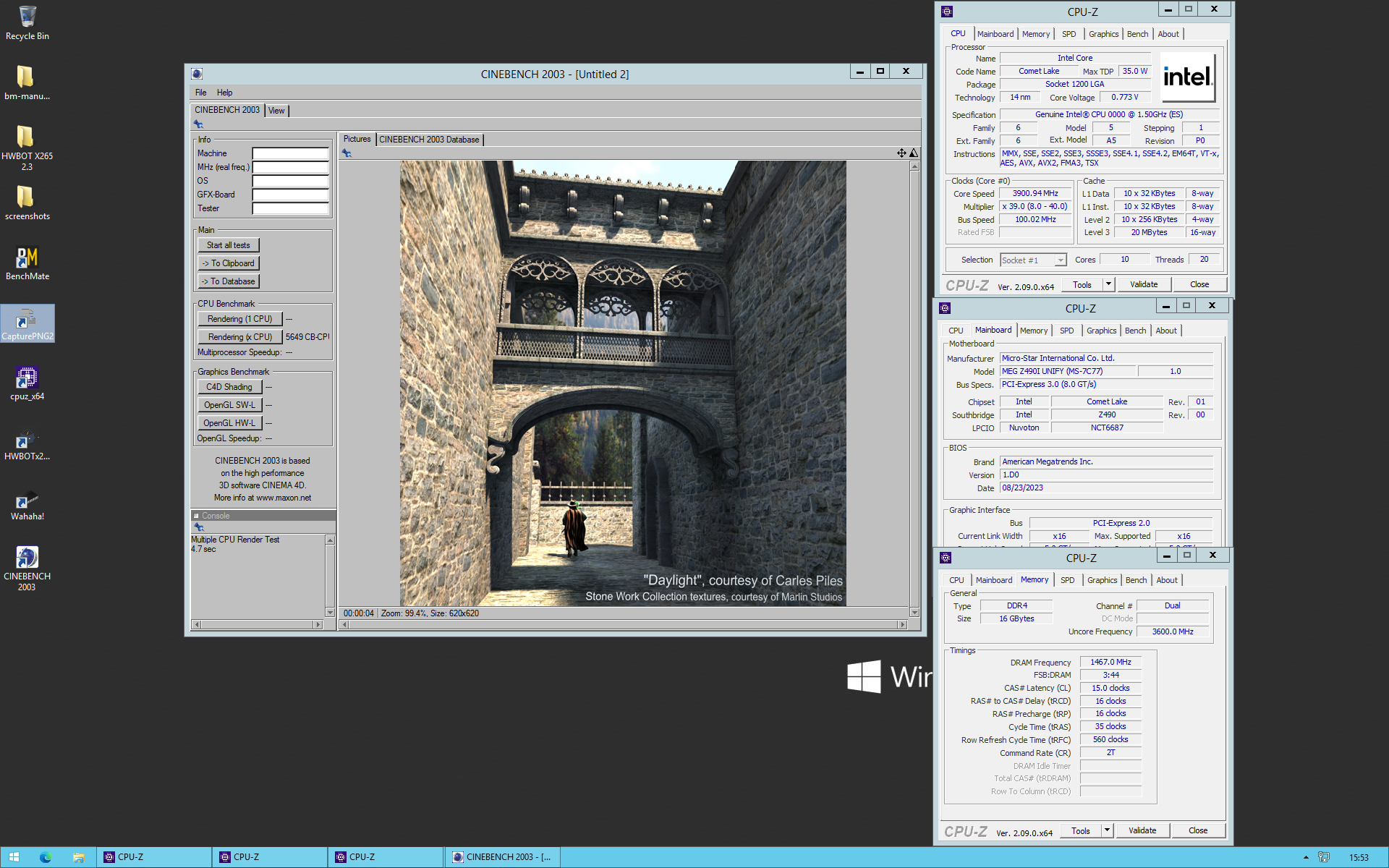The height and width of the screenshot is (868, 1389).
Task: Click the rendered Daylight picture
Action: (623, 383)
